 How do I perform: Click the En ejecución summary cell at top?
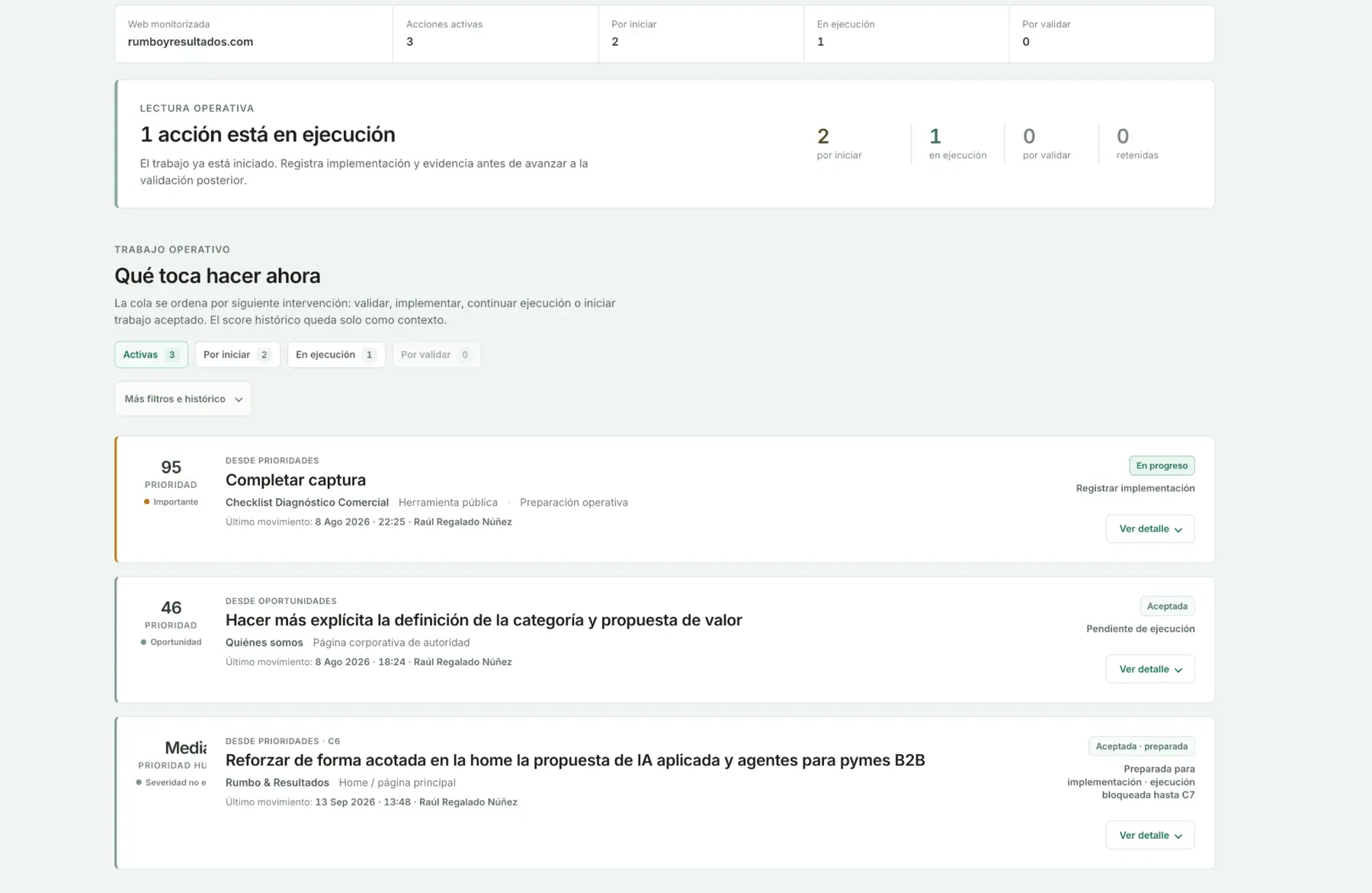pos(906,34)
